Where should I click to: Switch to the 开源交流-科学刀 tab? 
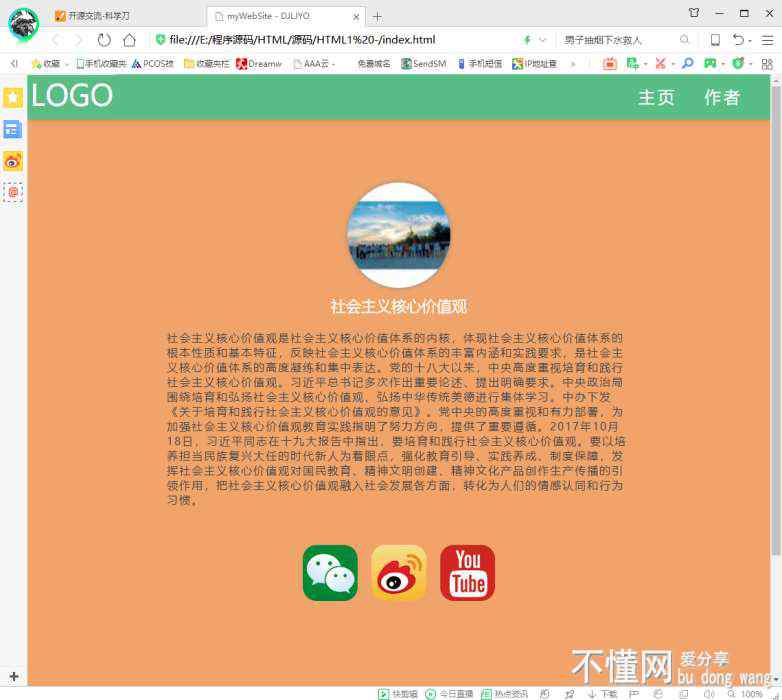[x=100, y=16]
